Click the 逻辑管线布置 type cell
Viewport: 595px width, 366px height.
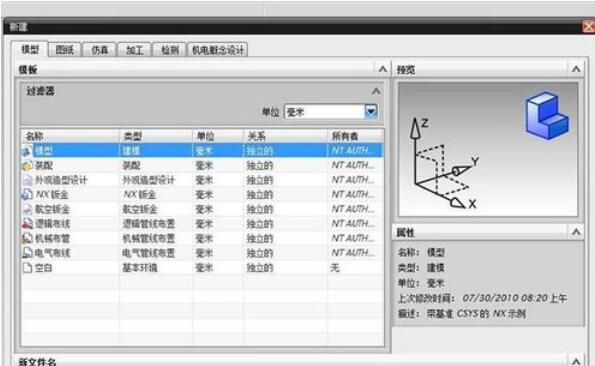coord(148,224)
